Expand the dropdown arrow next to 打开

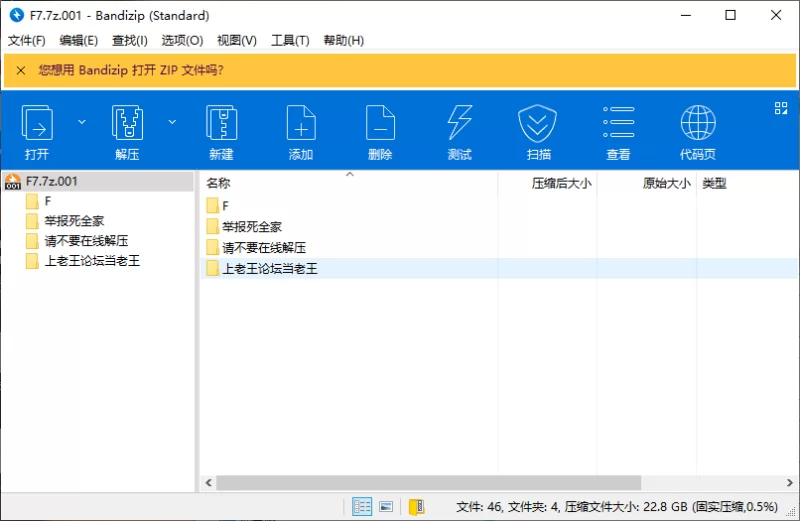(x=82, y=122)
